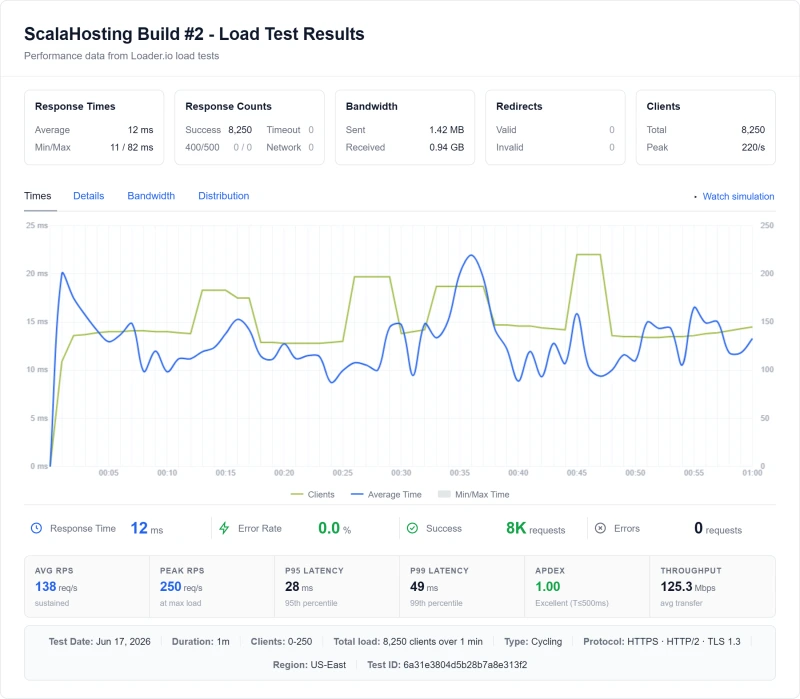This screenshot has width=800, height=699.
Task: Click the circled X Errors icon
Action: point(601,528)
